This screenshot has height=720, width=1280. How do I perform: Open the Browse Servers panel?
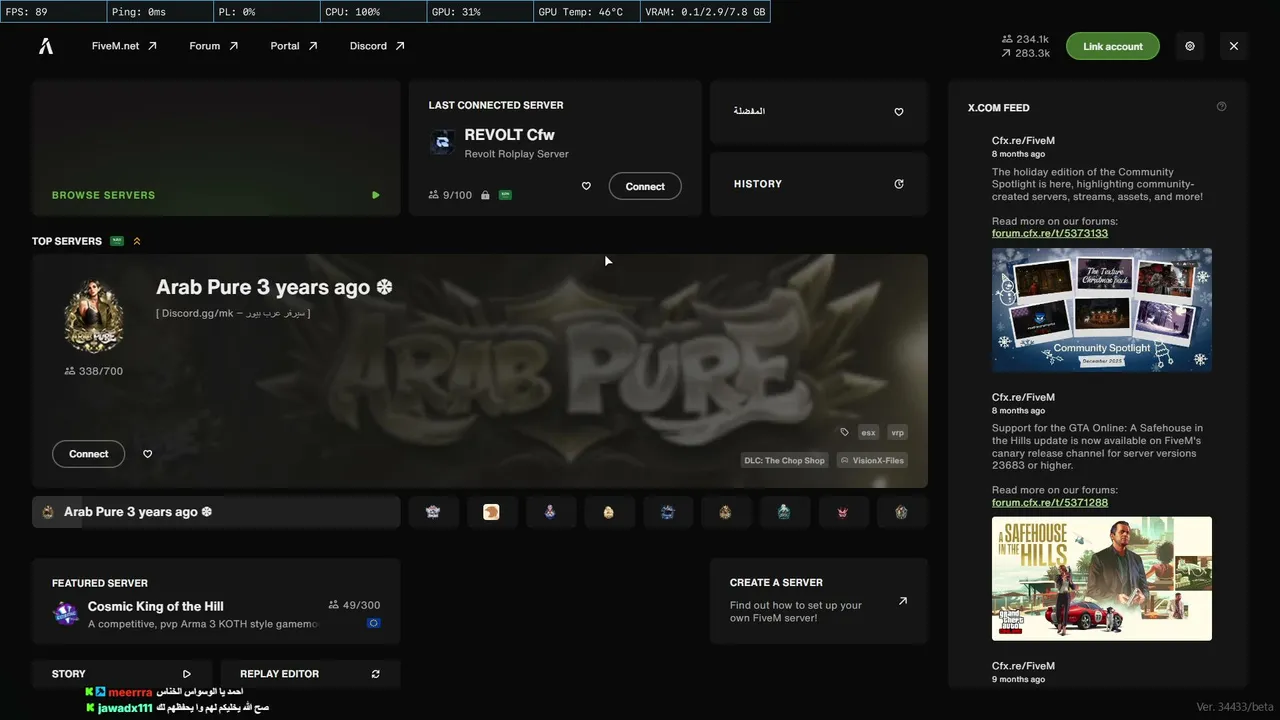(216, 148)
